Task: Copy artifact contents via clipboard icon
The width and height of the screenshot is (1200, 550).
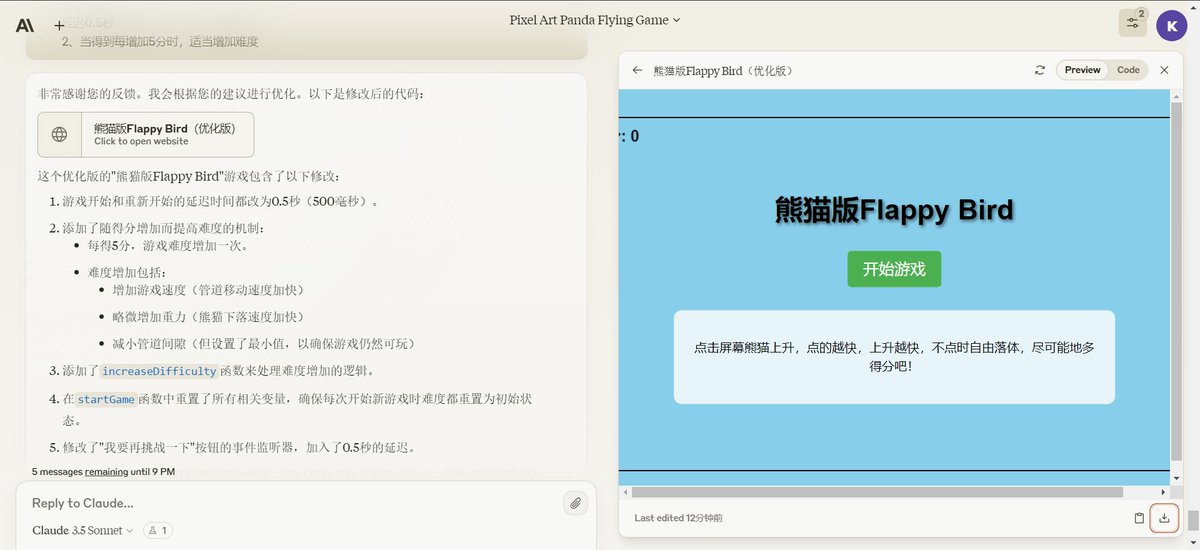Action: tap(1139, 518)
